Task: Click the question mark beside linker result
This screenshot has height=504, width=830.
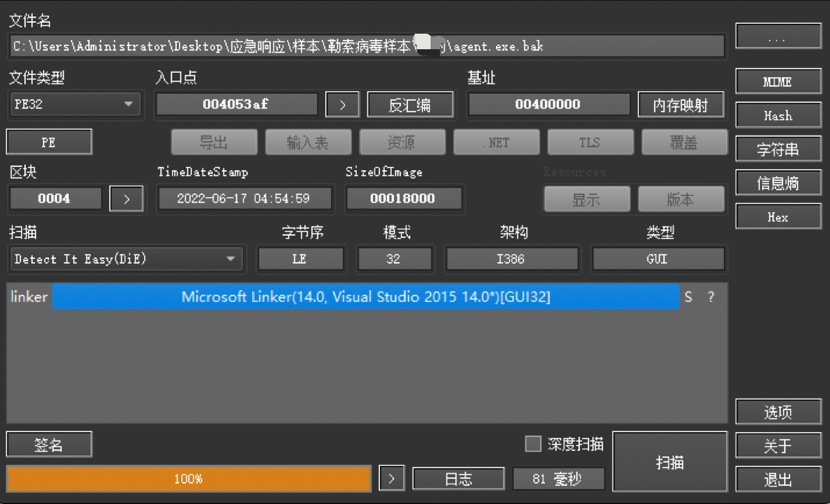Action: coord(711,297)
